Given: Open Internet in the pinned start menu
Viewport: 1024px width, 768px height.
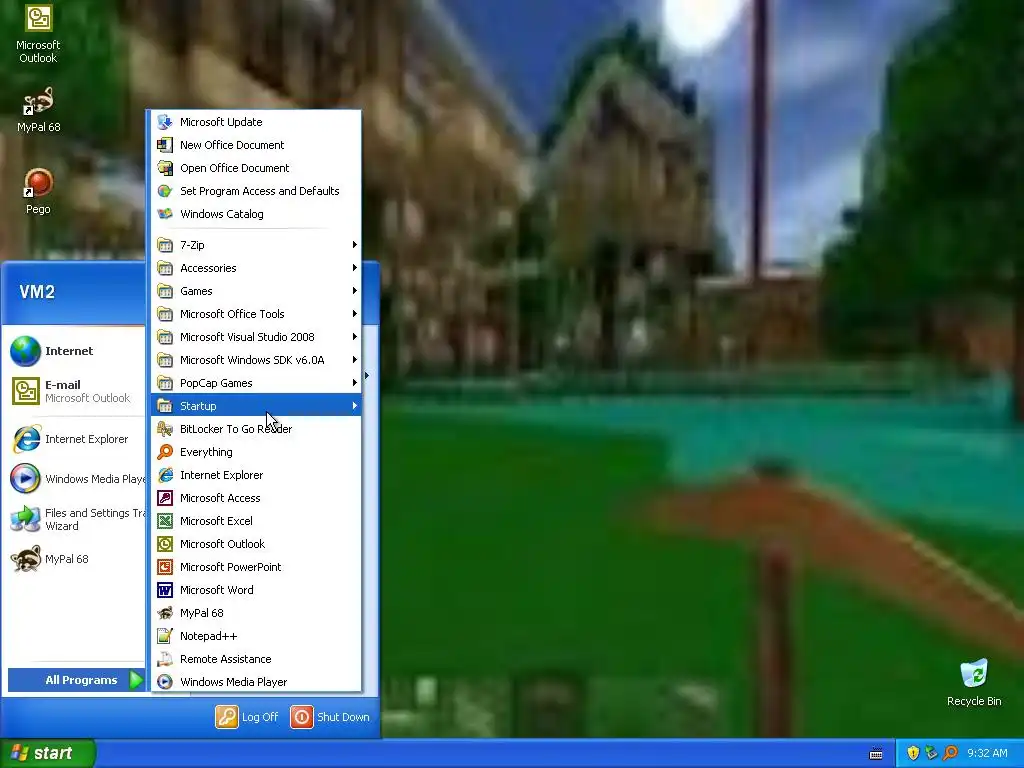Looking at the screenshot, I should click(x=75, y=351).
